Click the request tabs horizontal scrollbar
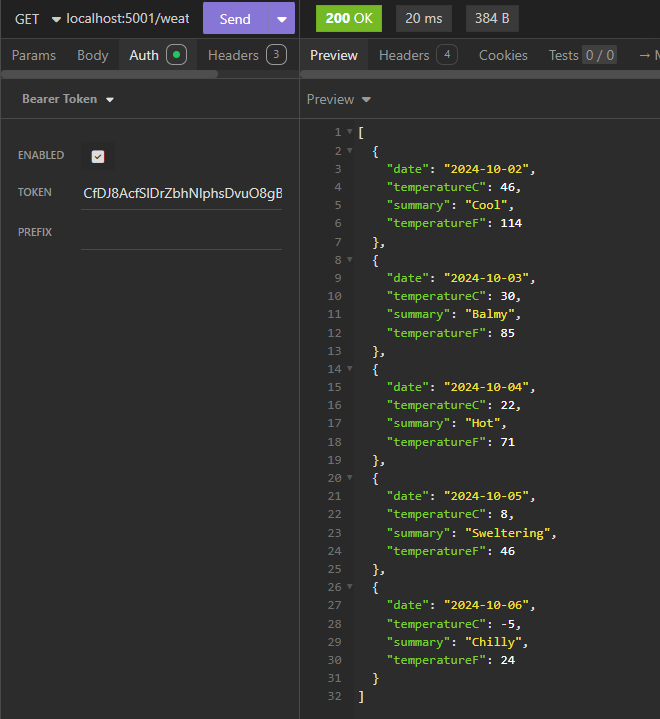This screenshot has width=660, height=719. [109, 74]
